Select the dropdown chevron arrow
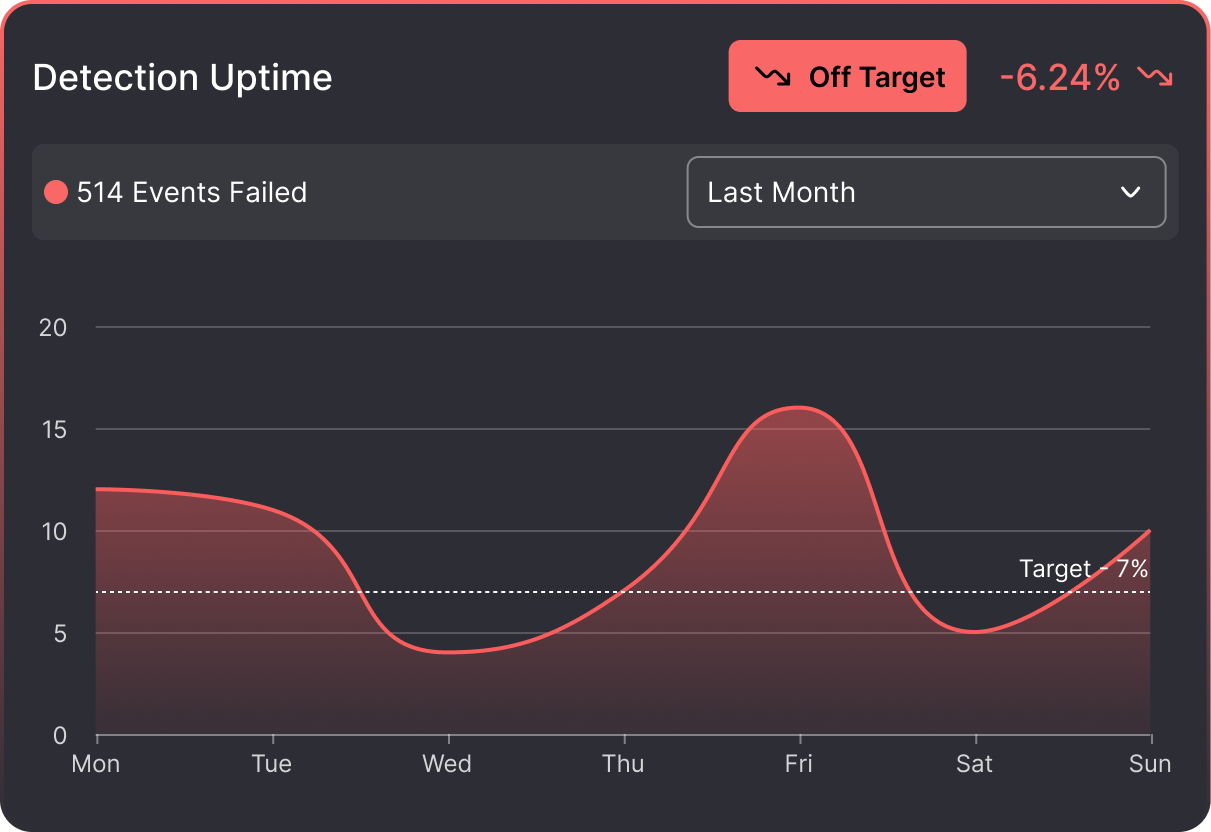This screenshot has height=832, width=1211. pyautogui.click(x=1131, y=192)
